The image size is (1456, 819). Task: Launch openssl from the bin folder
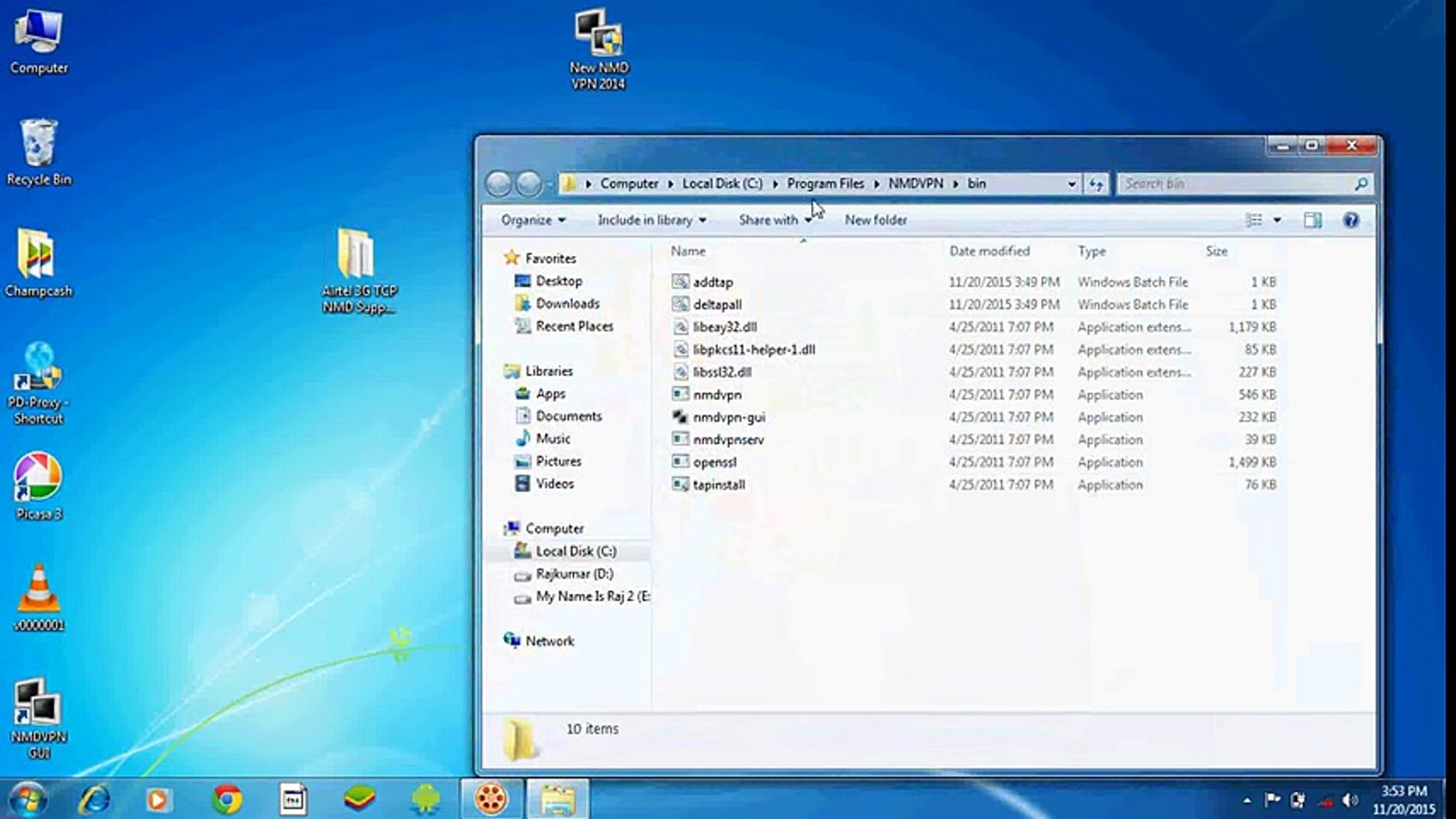point(715,462)
